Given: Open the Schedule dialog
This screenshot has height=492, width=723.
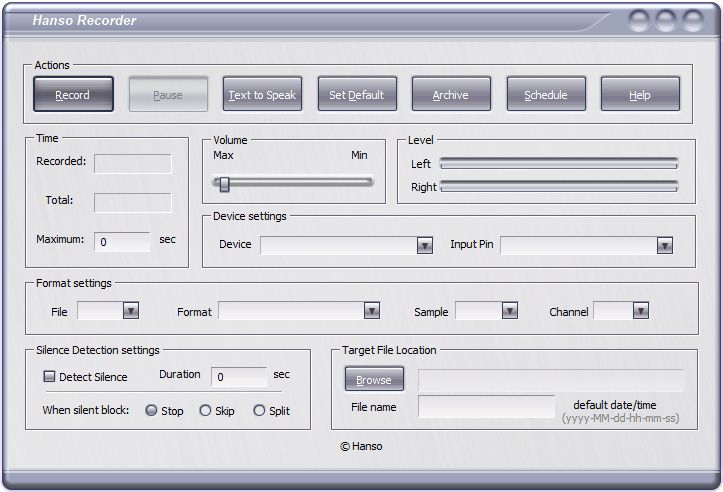Looking at the screenshot, I should click(546, 94).
